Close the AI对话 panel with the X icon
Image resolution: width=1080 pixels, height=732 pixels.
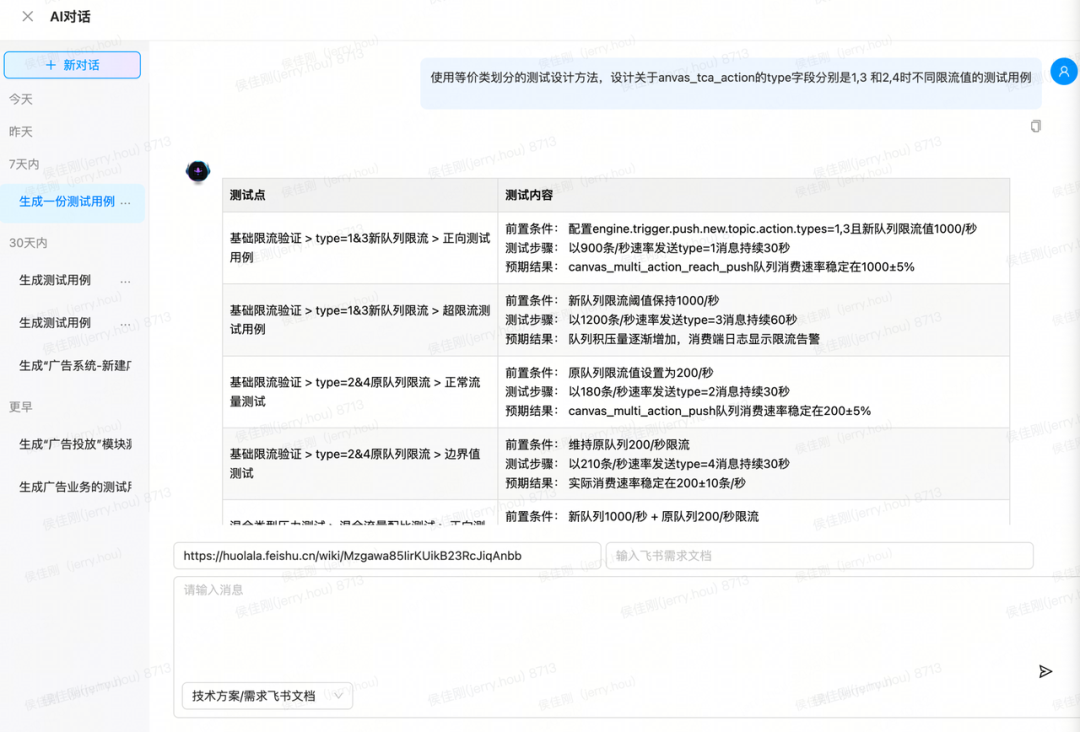[25, 16]
